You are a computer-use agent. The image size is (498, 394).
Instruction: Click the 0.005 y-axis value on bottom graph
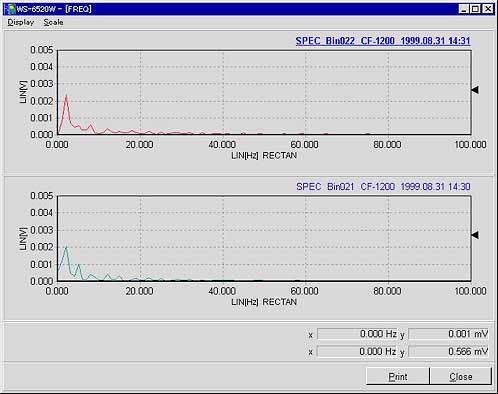[42, 195]
